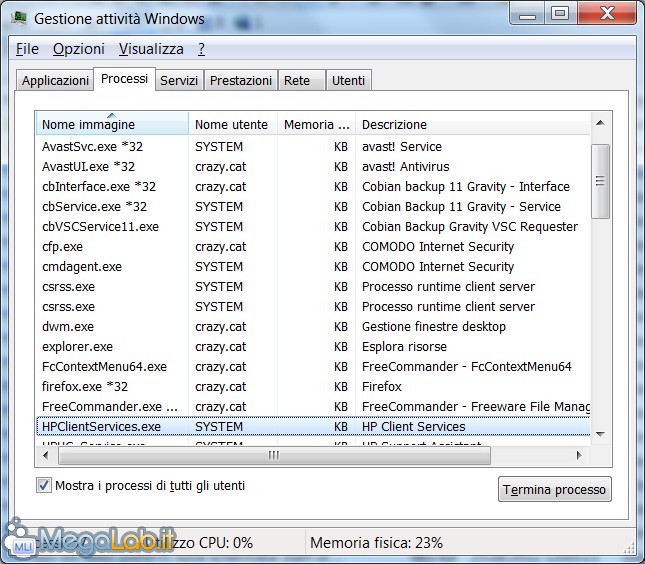The width and height of the screenshot is (645, 564).
Task: Click the horizontal scrollbar thumb
Action: [274, 455]
